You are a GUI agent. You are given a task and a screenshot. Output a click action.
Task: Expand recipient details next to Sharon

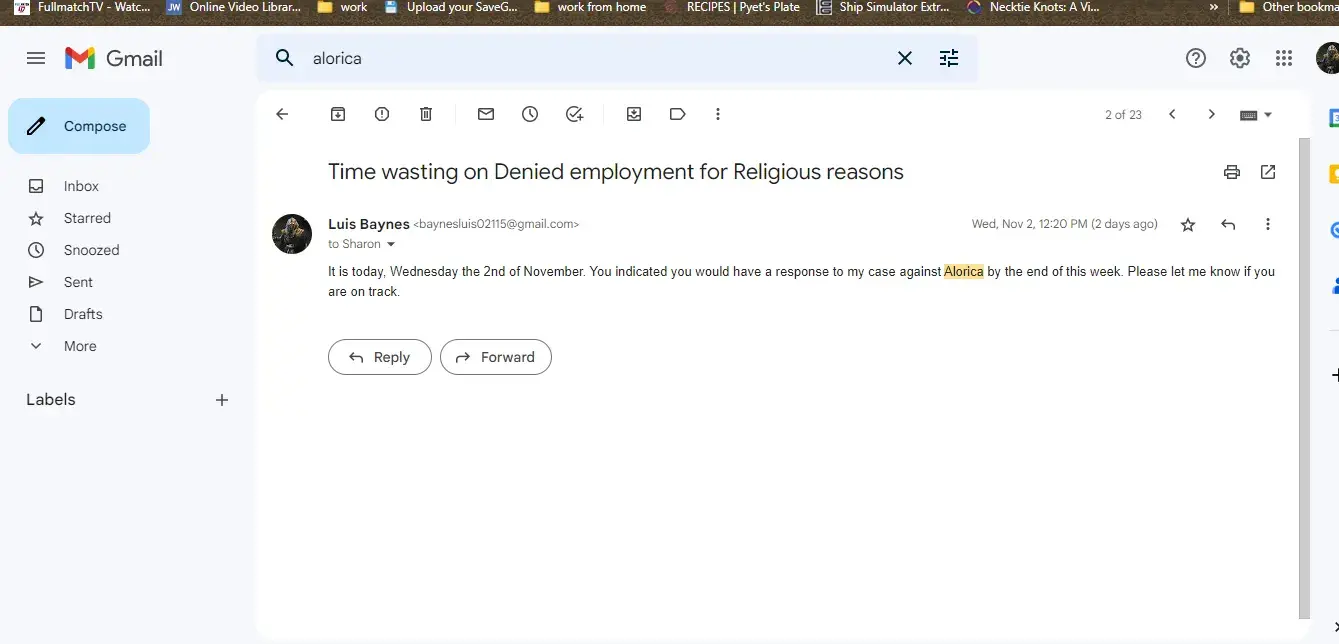[391, 245]
